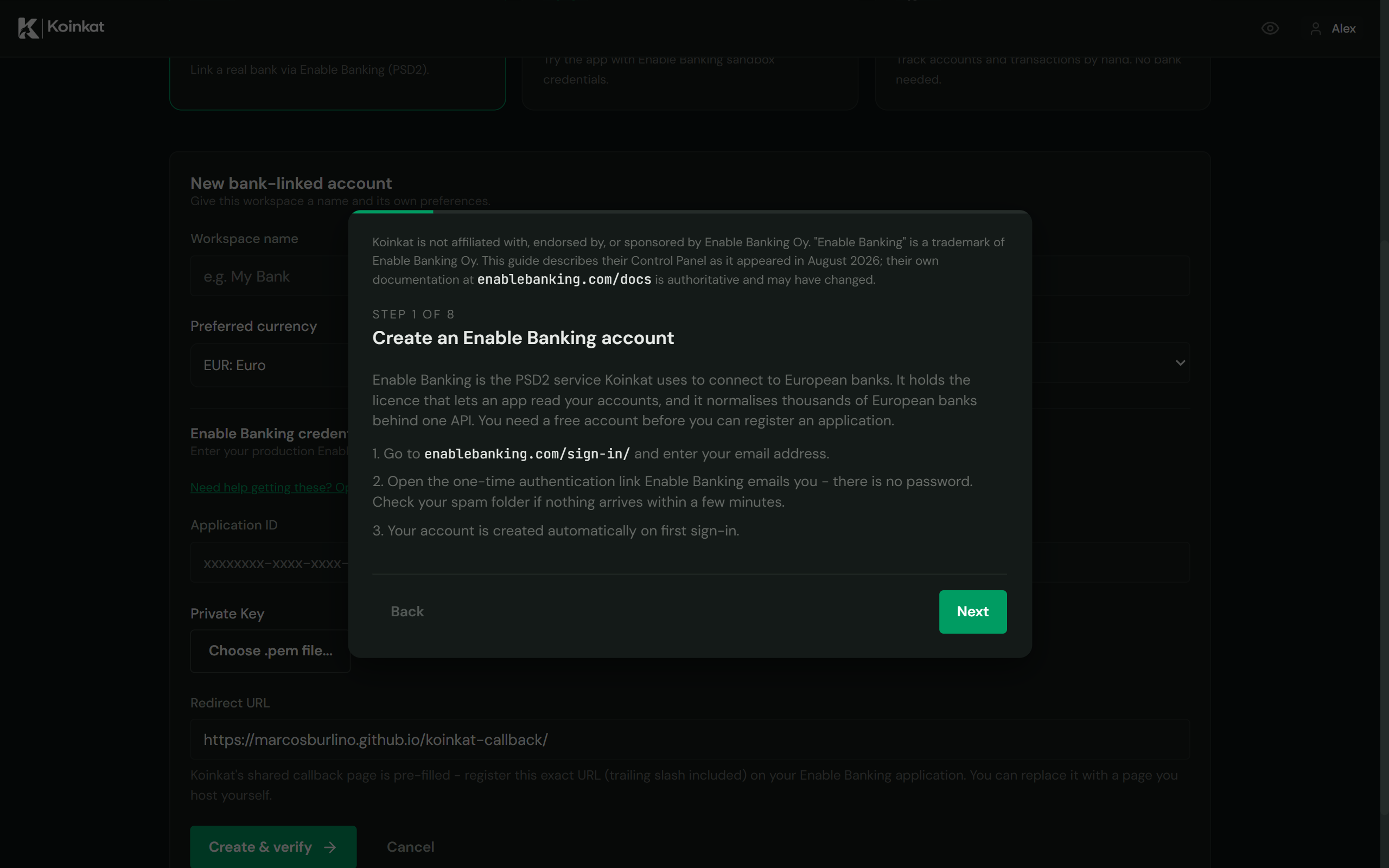Screen dimensions: 1389x868
Task: Click 'Create an Enable Banking account' heading
Action: (523, 337)
